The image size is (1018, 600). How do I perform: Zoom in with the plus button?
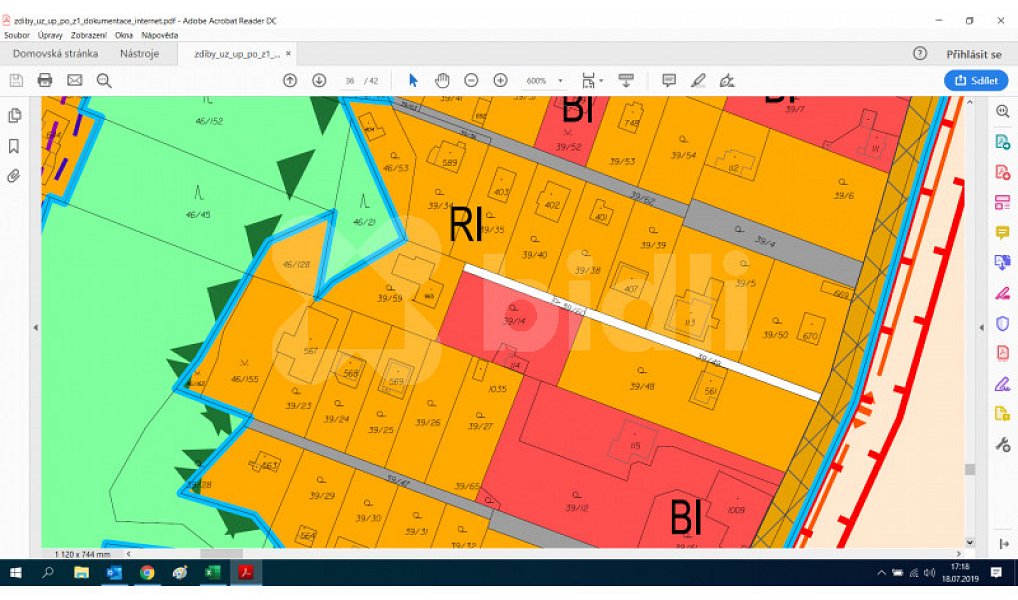[x=500, y=81]
